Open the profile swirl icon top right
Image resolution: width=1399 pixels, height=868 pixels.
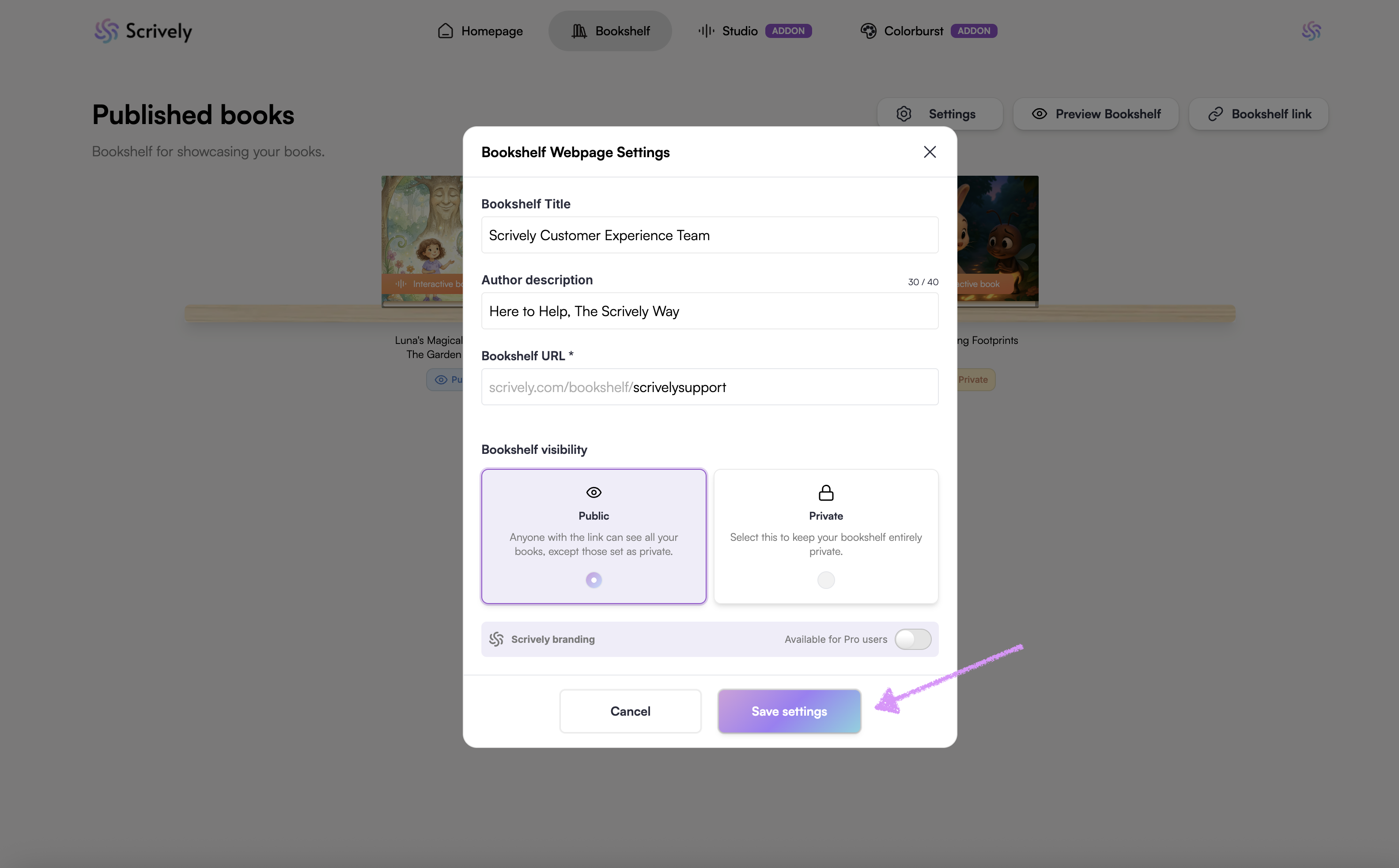point(1311,31)
